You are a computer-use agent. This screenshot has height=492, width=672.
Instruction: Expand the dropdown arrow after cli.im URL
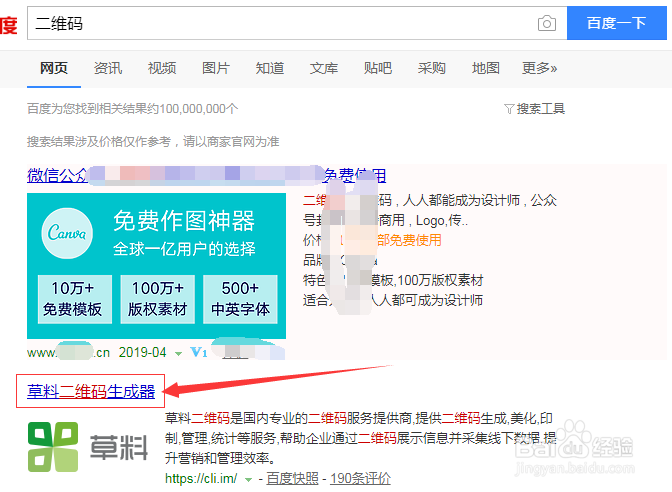[248, 480]
